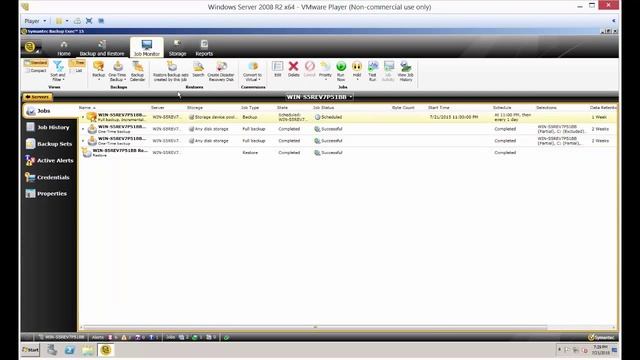Select Jobs in the sidebar

49,111
